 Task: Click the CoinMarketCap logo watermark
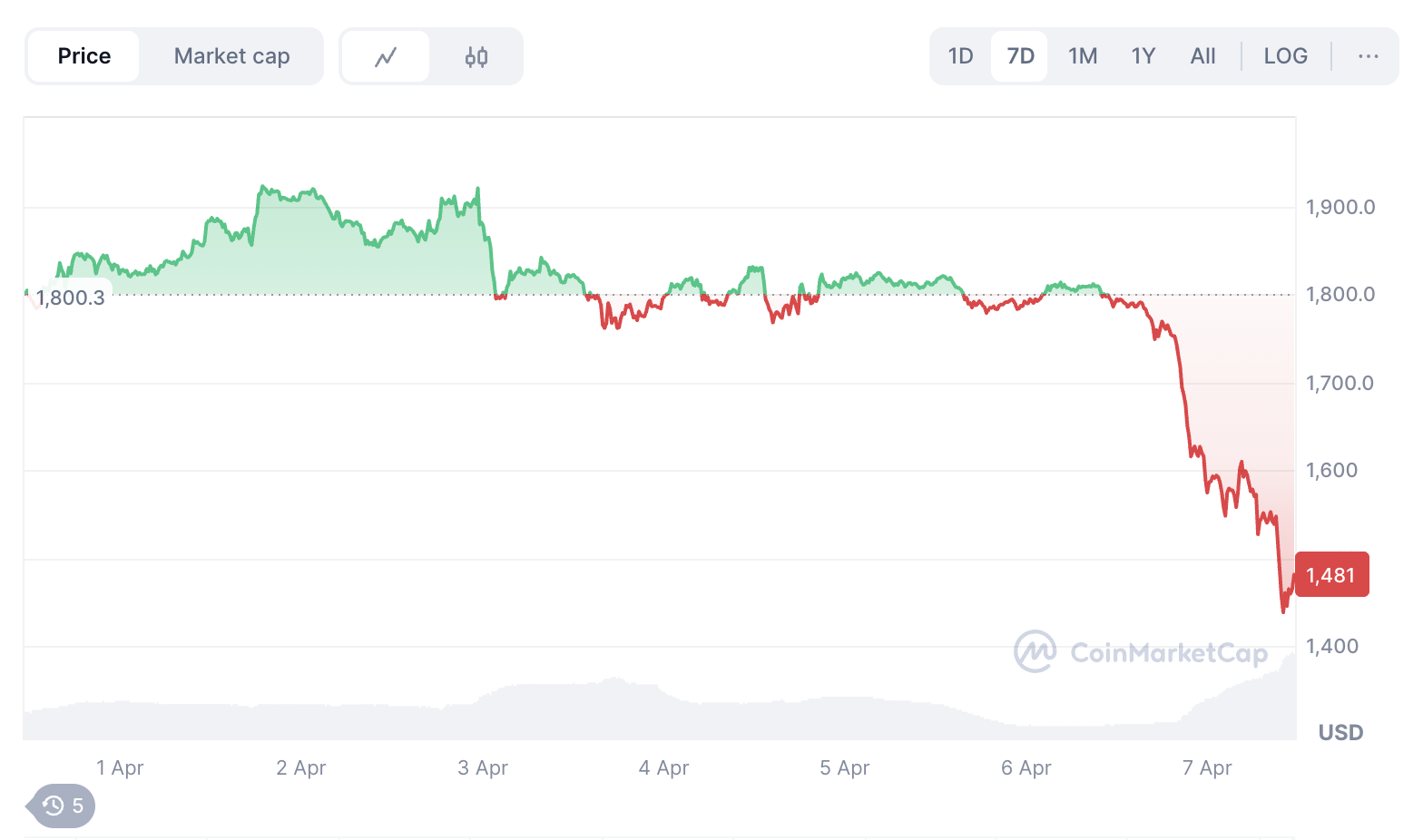click(x=1141, y=652)
